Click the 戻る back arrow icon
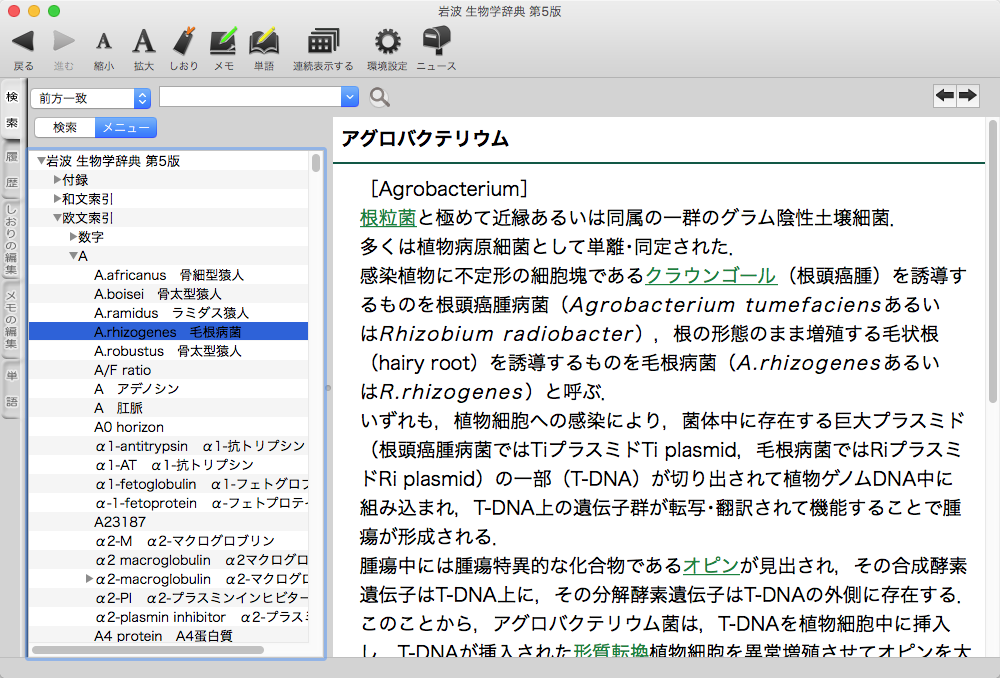Image resolution: width=1000 pixels, height=678 pixels. [x=24, y=42]
